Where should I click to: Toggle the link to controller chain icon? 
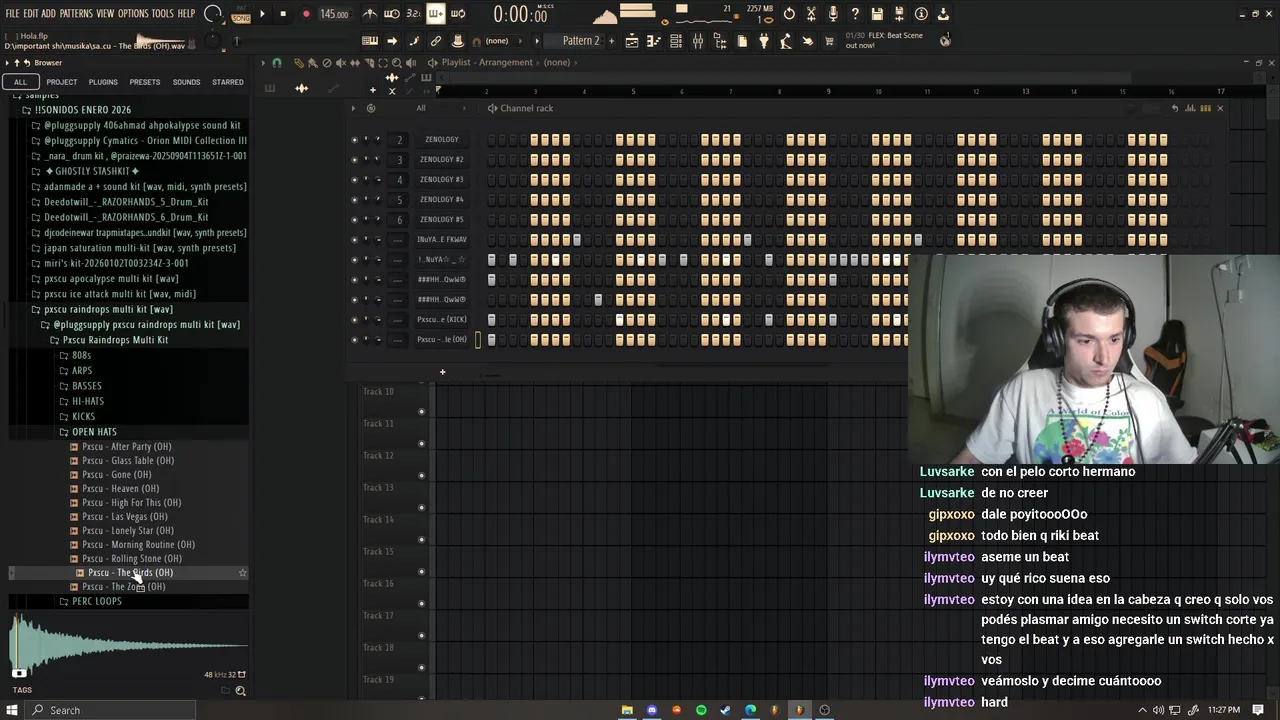tap(436, 41)
